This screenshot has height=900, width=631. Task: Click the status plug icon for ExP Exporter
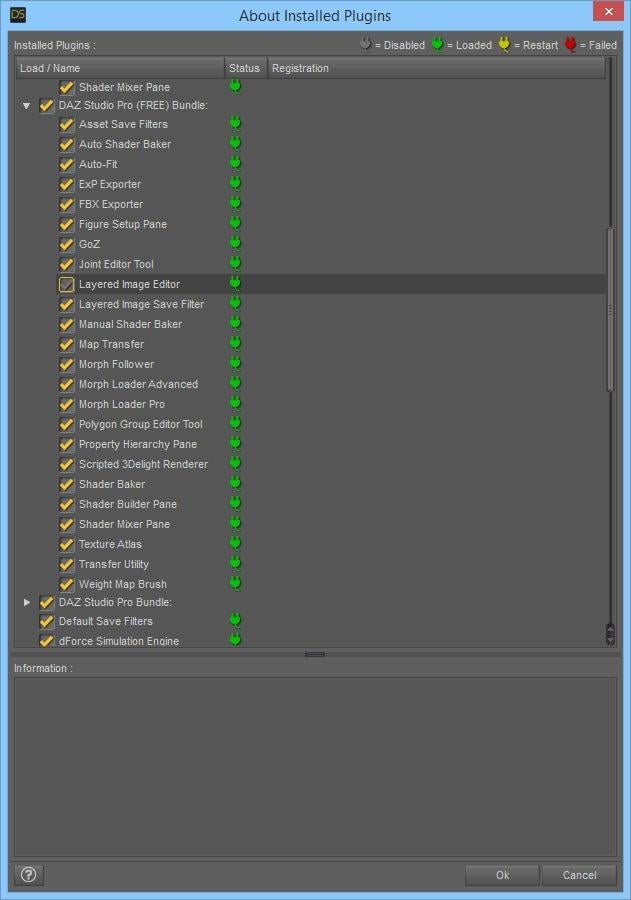[235, 184]
